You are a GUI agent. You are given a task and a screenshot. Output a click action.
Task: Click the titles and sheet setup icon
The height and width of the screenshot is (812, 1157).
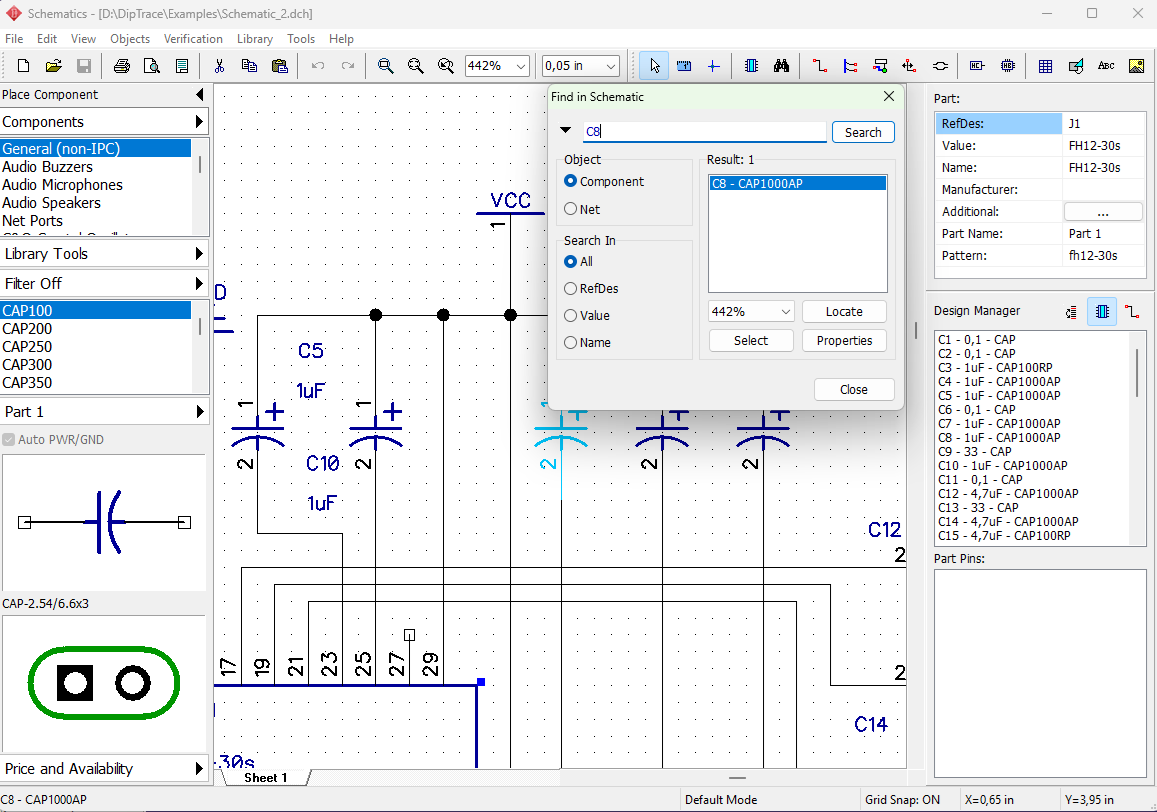click(182, 66)
